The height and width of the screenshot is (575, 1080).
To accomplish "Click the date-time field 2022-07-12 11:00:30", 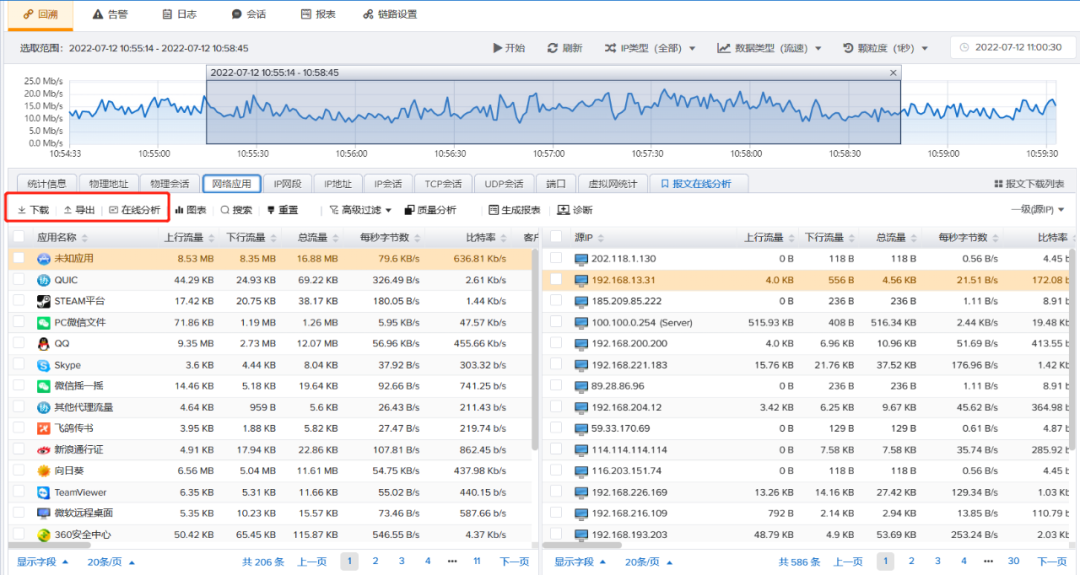I will (1011, 48).
